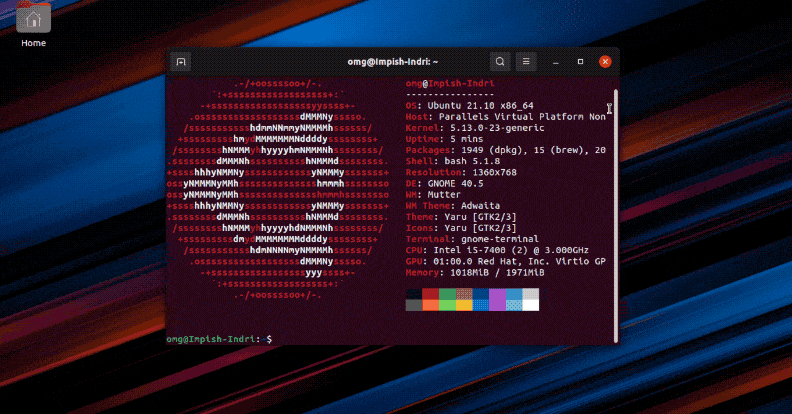Click the DE: GNOME 40.5 line
Image resolution: width=792 pixels, height=414 pixels.
click(x=444, y=183)
